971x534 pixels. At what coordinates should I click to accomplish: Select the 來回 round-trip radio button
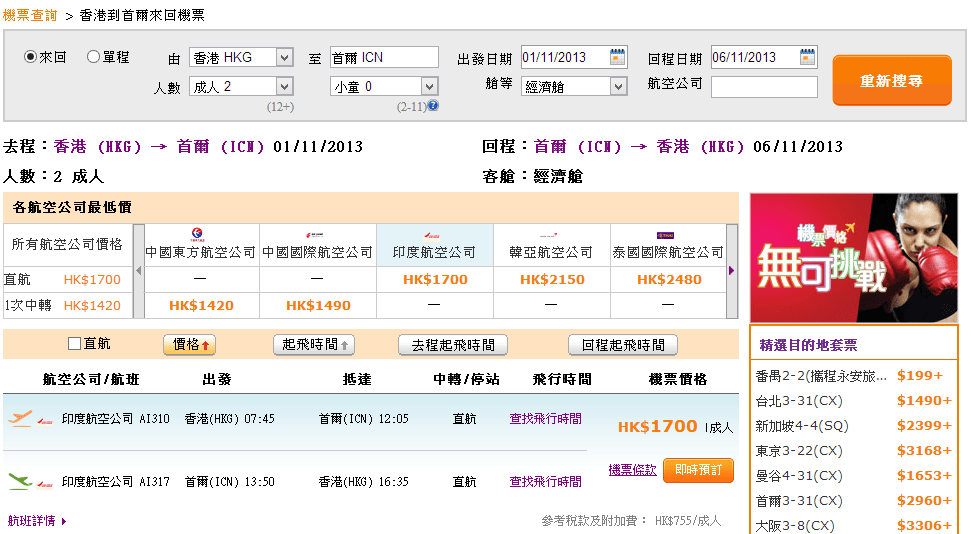click(x=30, y=57)
